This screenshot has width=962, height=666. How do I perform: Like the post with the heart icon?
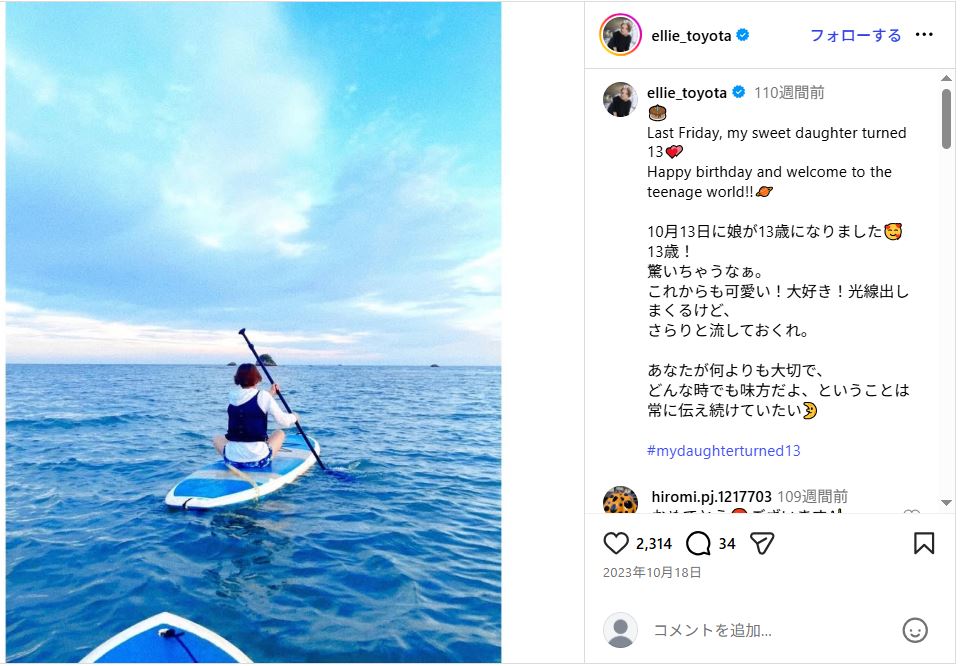[x=615, y=543]
